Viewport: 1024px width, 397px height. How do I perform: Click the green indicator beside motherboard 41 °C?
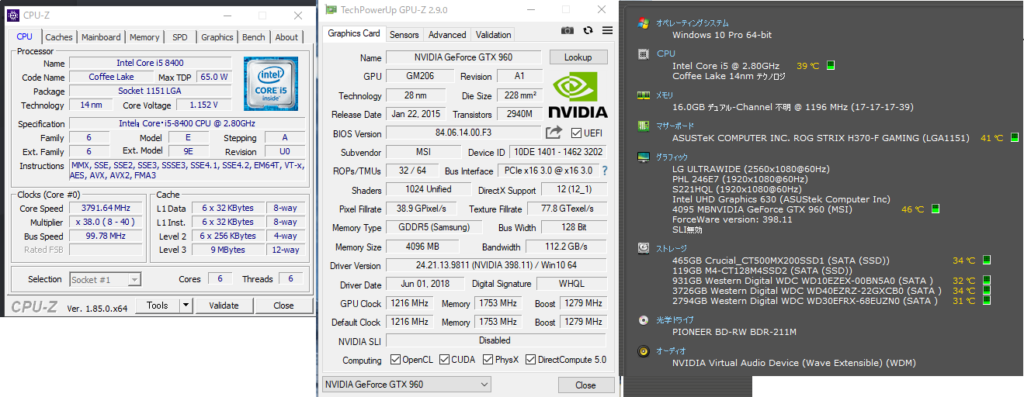pyautogui.click(x=1014, y=137)
